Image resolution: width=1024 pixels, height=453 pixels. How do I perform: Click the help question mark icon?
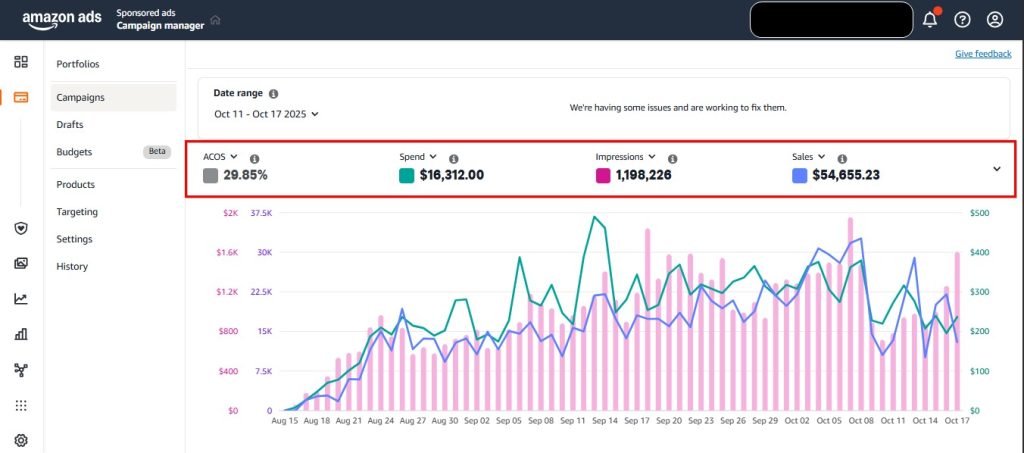pos(962,19)
